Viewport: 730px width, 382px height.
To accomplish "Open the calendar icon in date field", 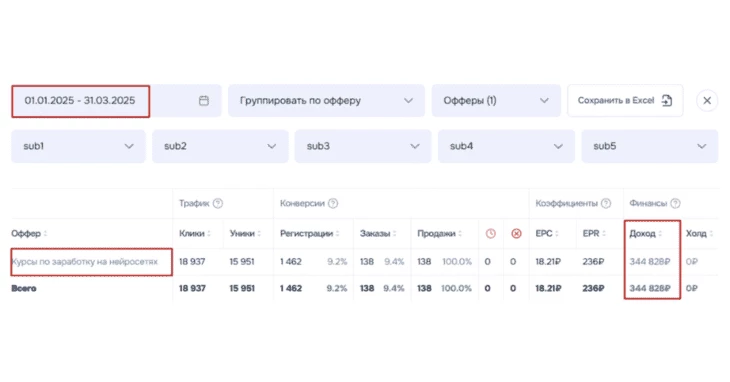I will [x=203, y=101].
